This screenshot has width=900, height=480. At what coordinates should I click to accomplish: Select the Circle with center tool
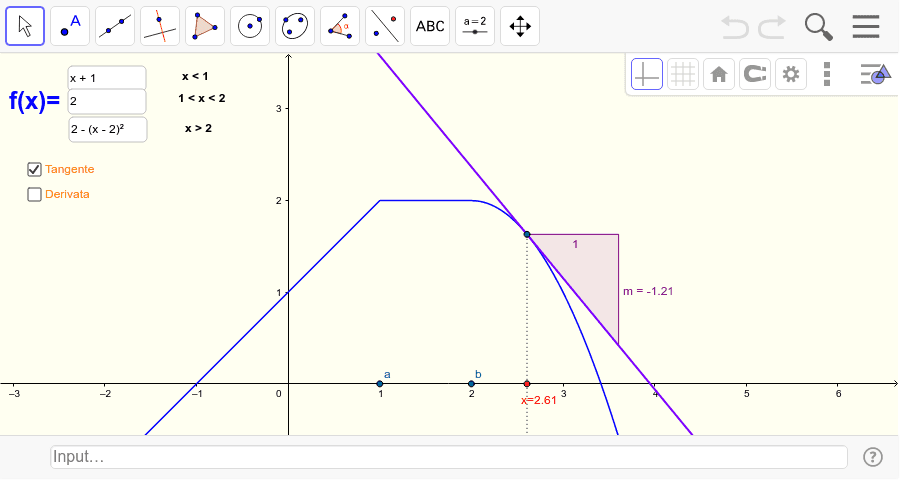point(250,26)
